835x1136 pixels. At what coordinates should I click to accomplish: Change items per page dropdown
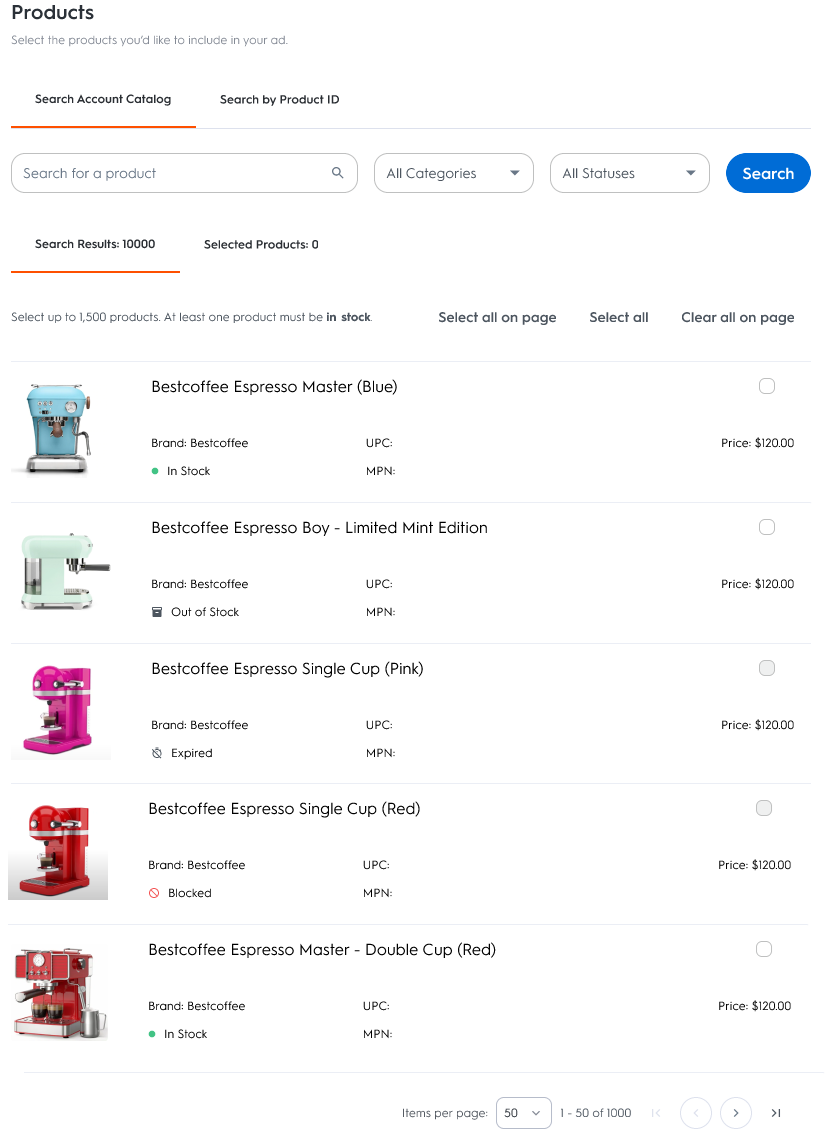tap(524, 1113)
